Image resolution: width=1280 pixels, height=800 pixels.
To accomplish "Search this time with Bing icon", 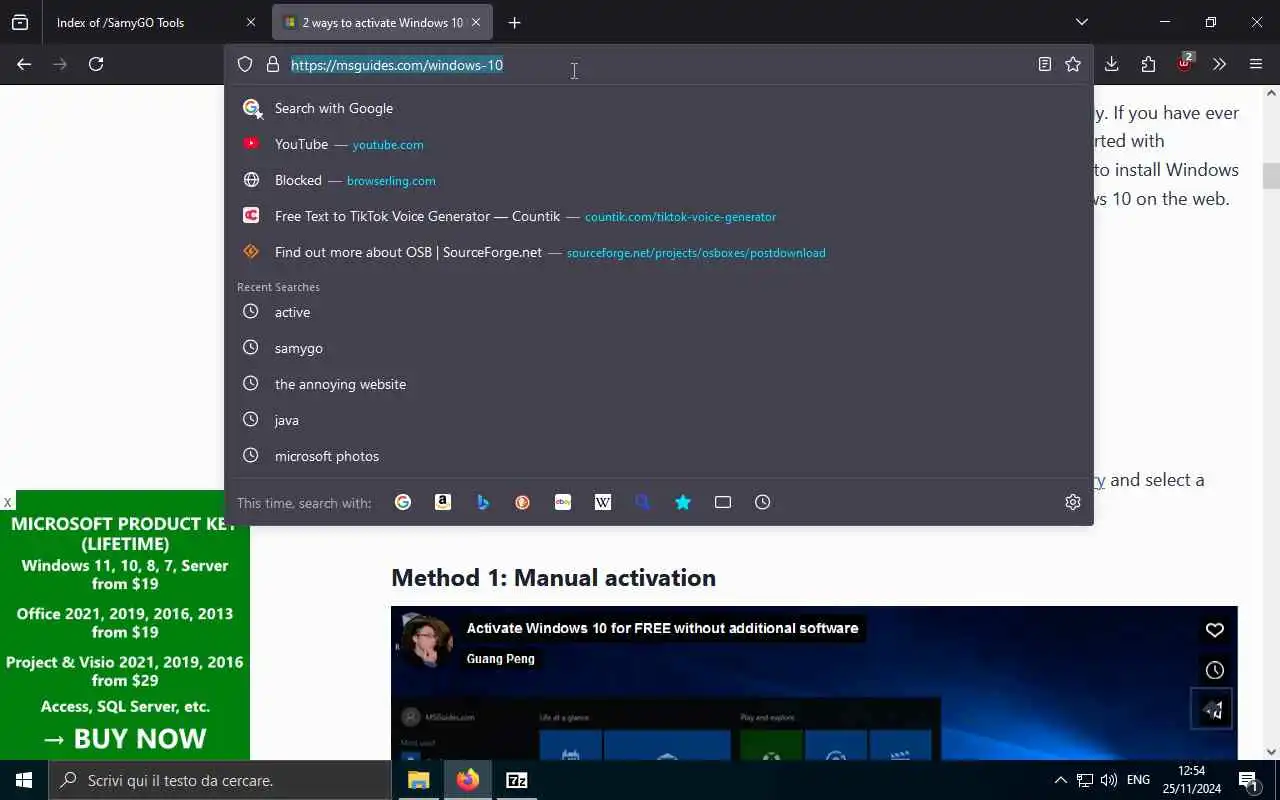I will pos(483,502).
